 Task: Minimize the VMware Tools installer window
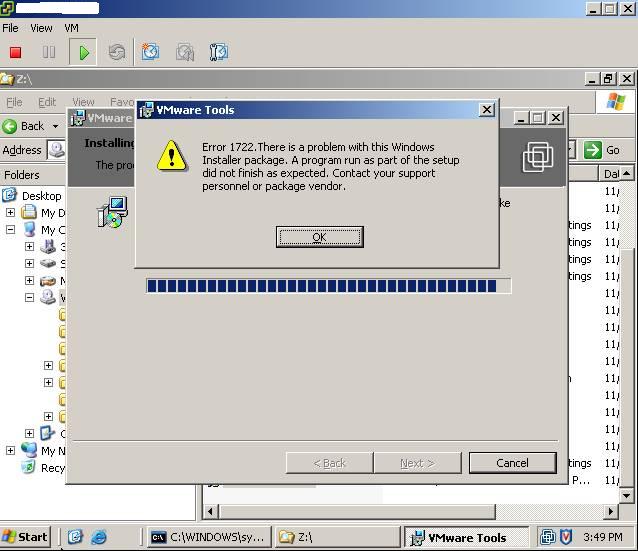[x=520, y=118]
